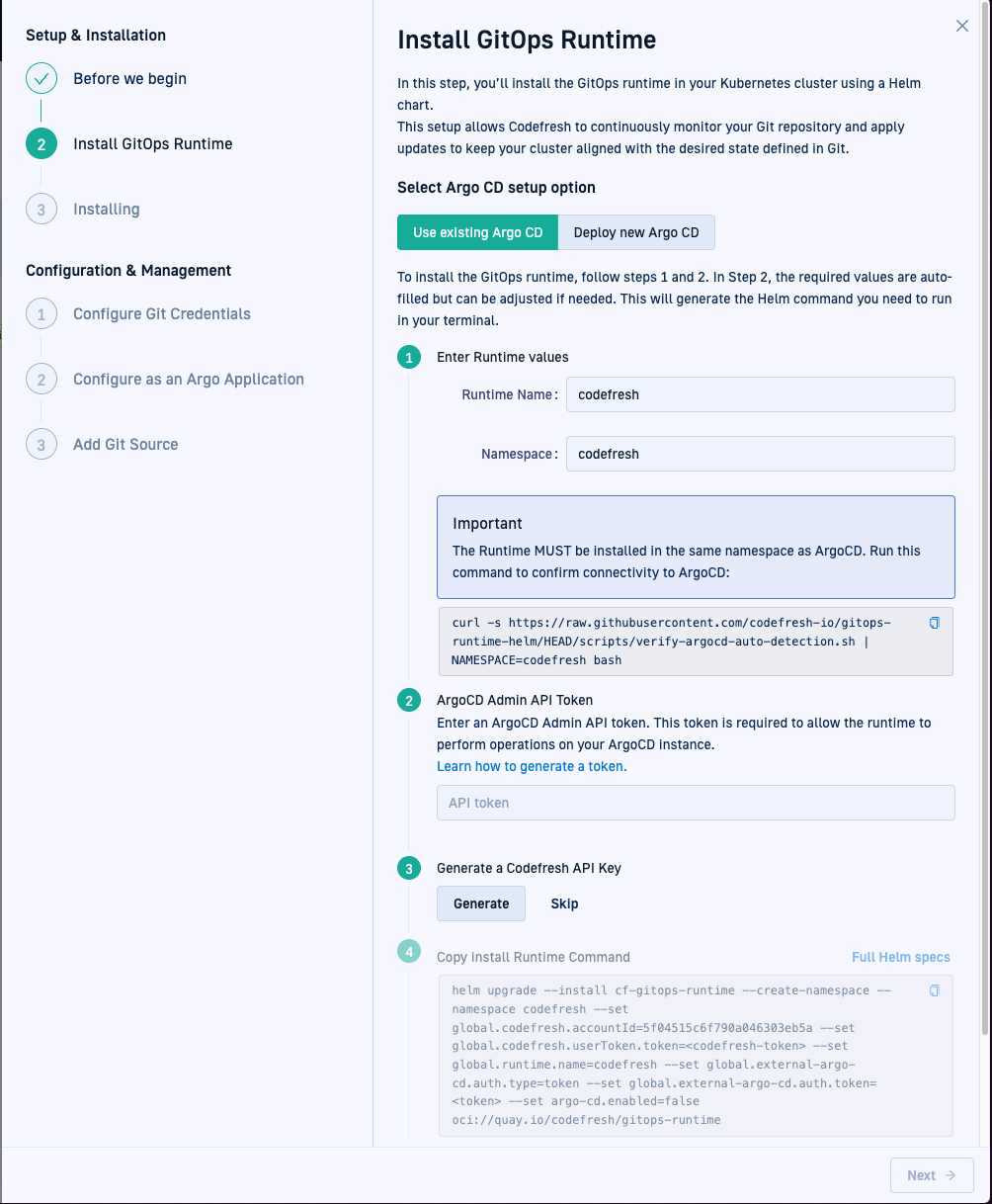This screenshot has height=1204, width=992.
Task: Click the Next button
Action: (x=931, y=1174)
